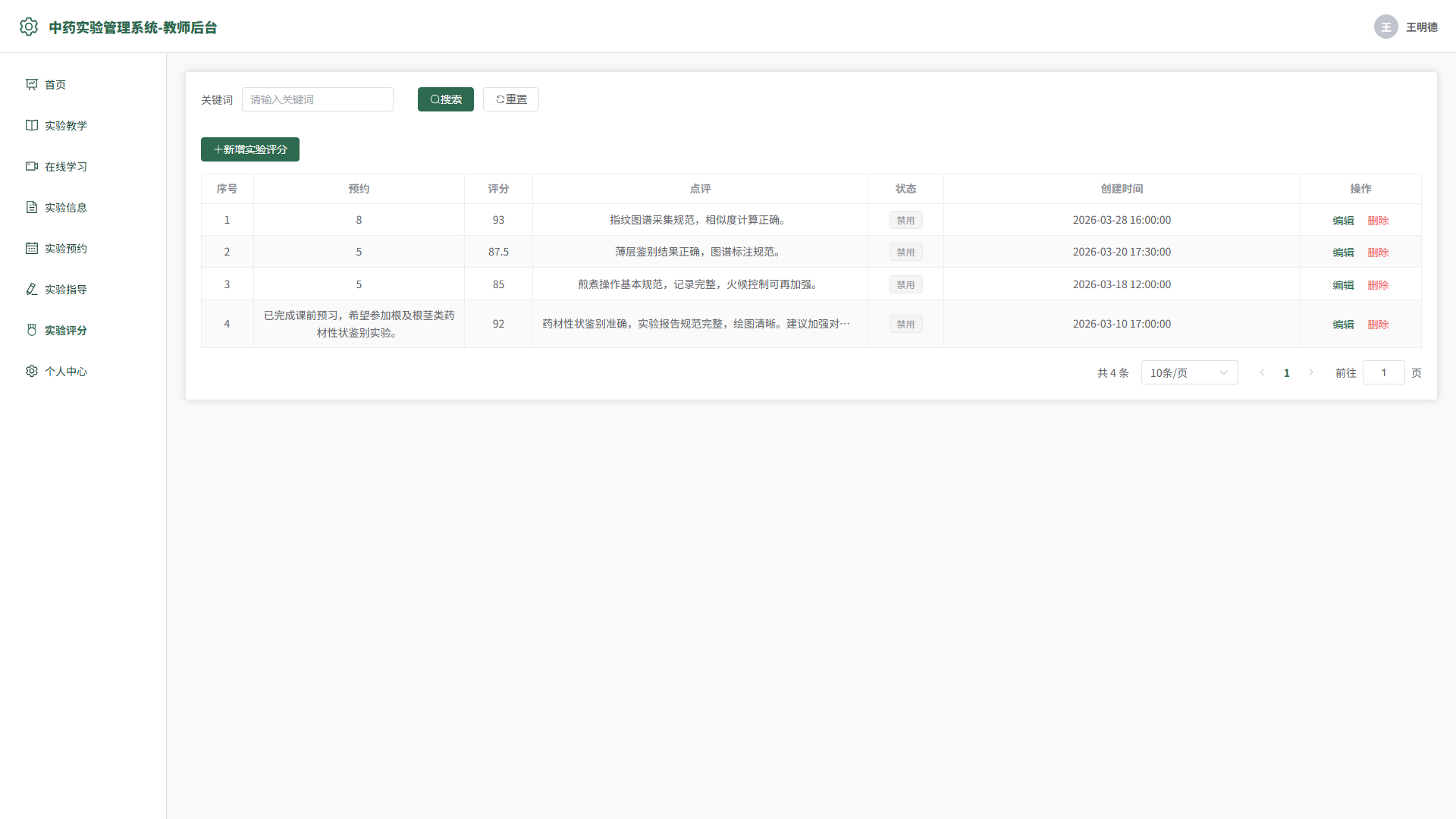1456x819 pixels.
Task: Add new record via 新增实验评分
Action: [x=250, y=149]
